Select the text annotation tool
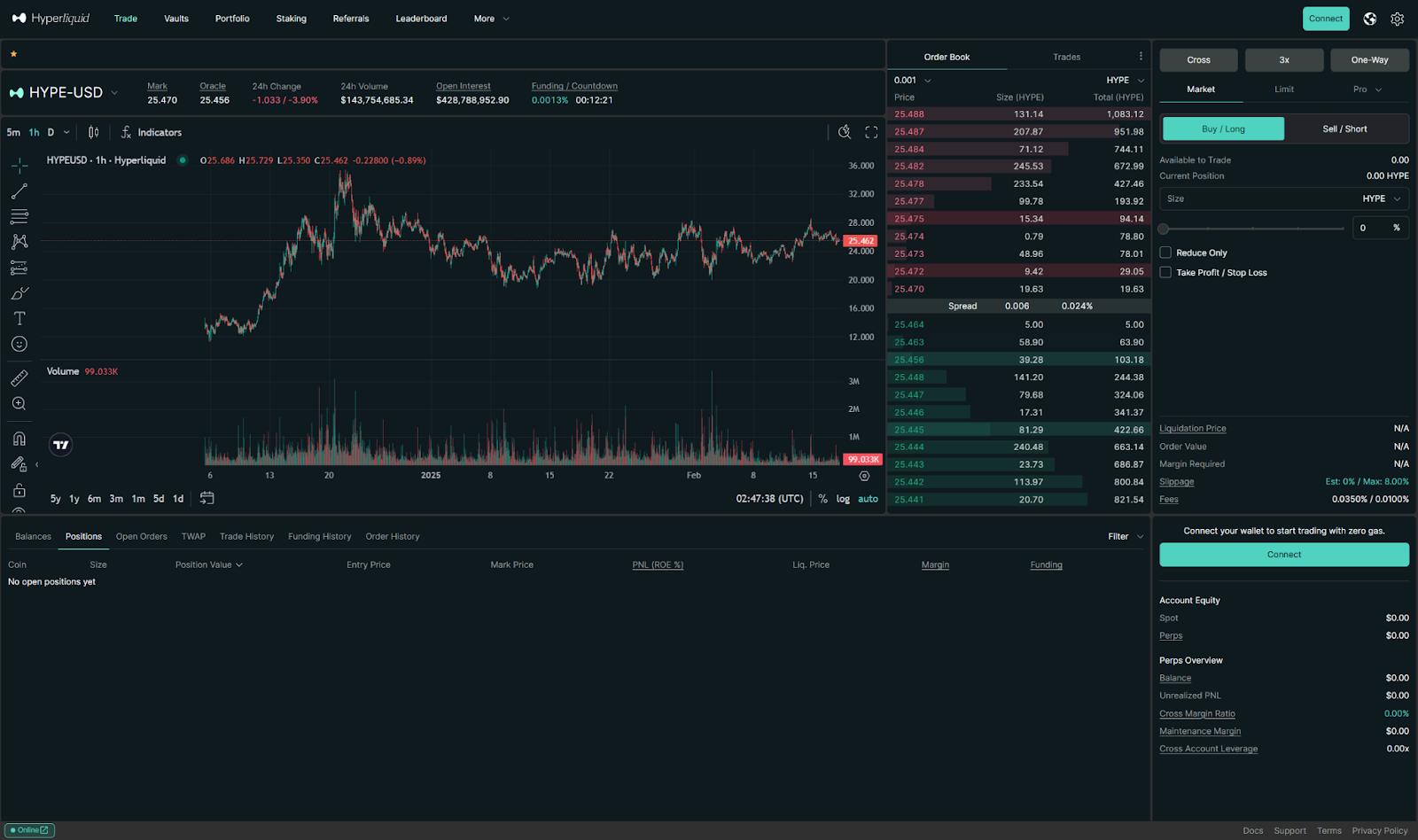Screen dimensions: 1418x840 [19, 318]
